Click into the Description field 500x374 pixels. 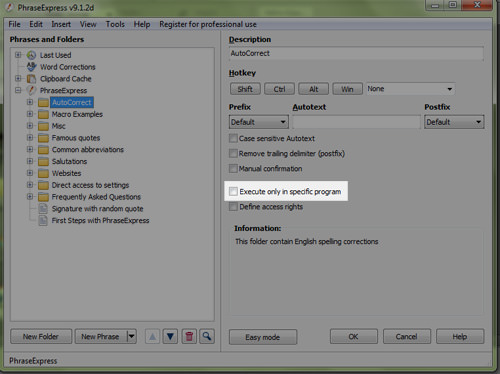[356, 53]
